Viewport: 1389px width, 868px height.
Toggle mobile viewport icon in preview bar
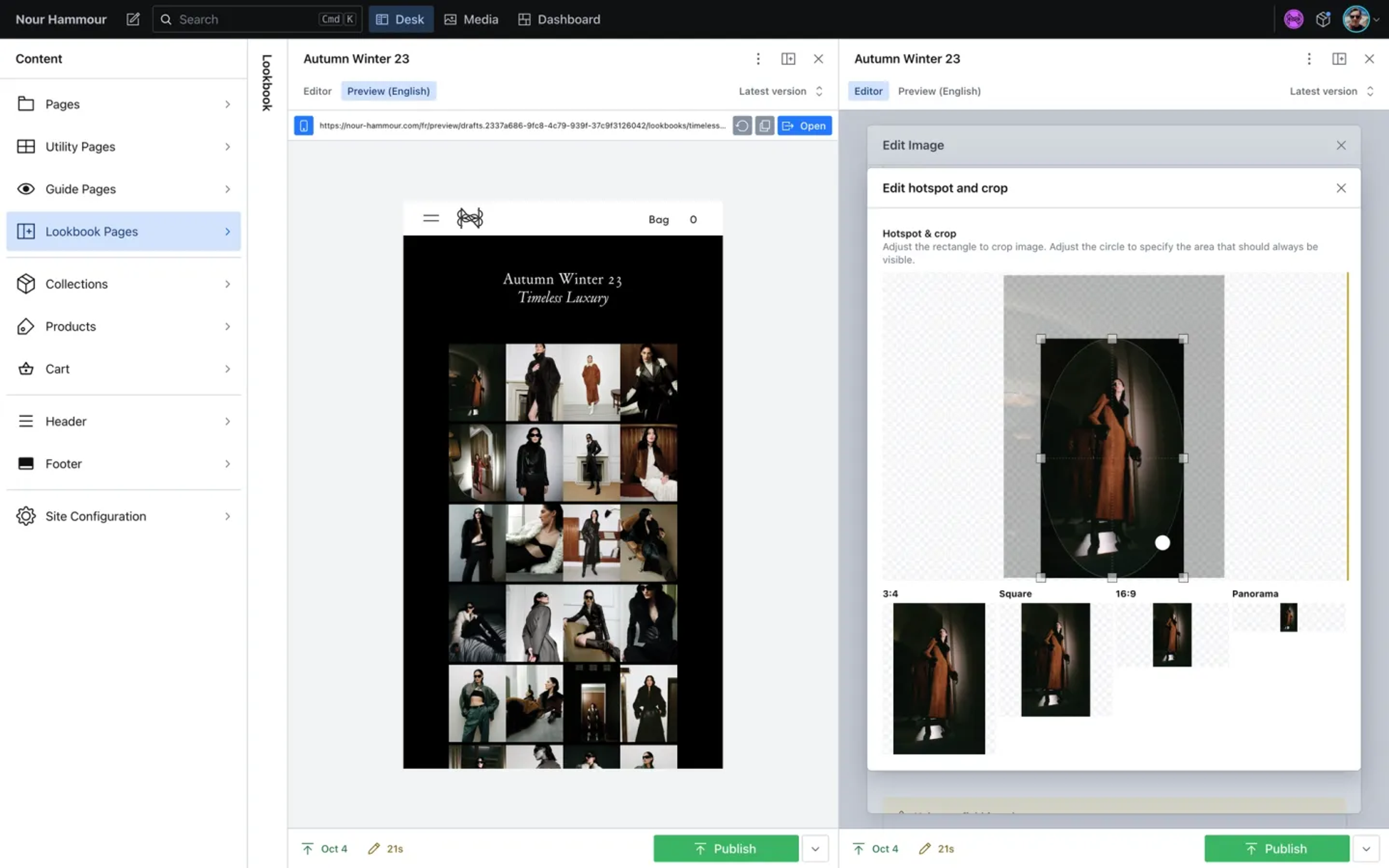(303, 126)
